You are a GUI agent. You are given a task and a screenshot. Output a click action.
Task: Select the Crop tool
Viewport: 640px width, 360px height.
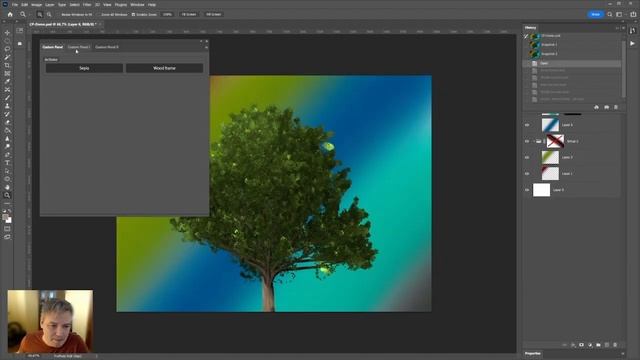[7, 65]
